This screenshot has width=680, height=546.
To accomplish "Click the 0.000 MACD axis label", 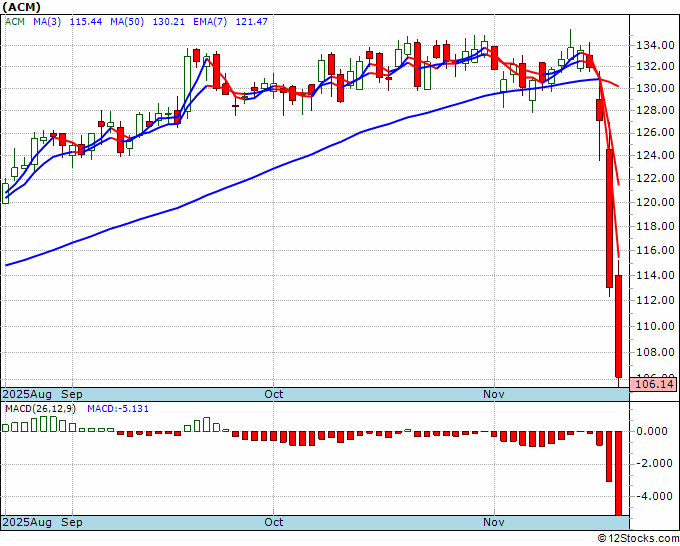I will 652,431.
